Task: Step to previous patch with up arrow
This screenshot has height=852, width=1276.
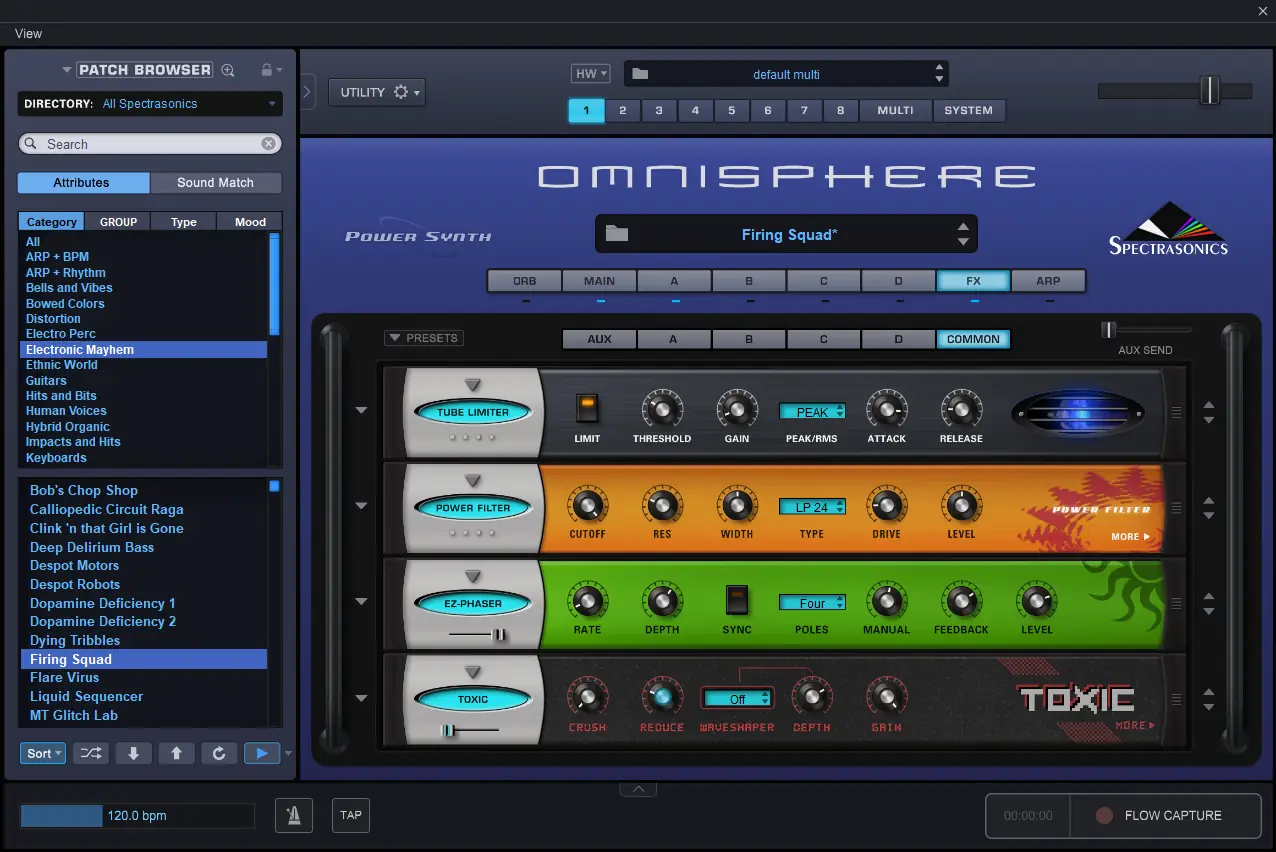Action: coord(176,753)
